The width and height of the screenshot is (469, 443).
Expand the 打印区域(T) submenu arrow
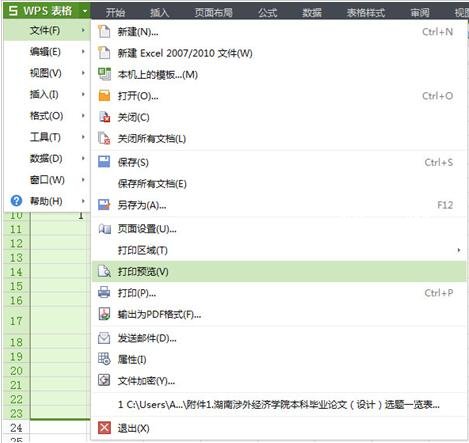coord(459,250)
